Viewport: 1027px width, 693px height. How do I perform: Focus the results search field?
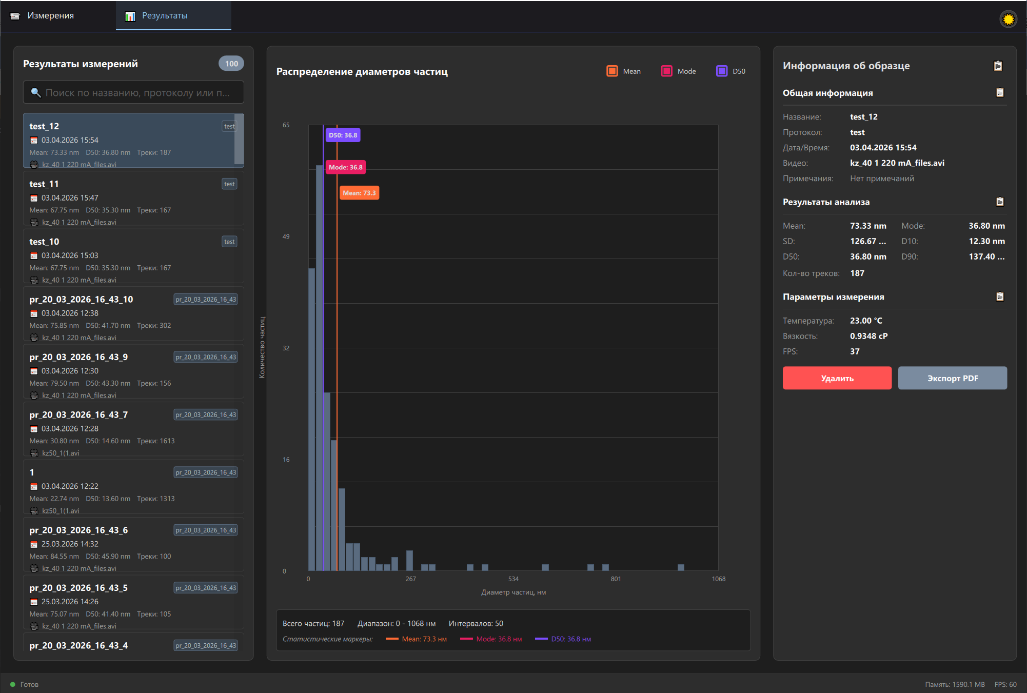134,92
